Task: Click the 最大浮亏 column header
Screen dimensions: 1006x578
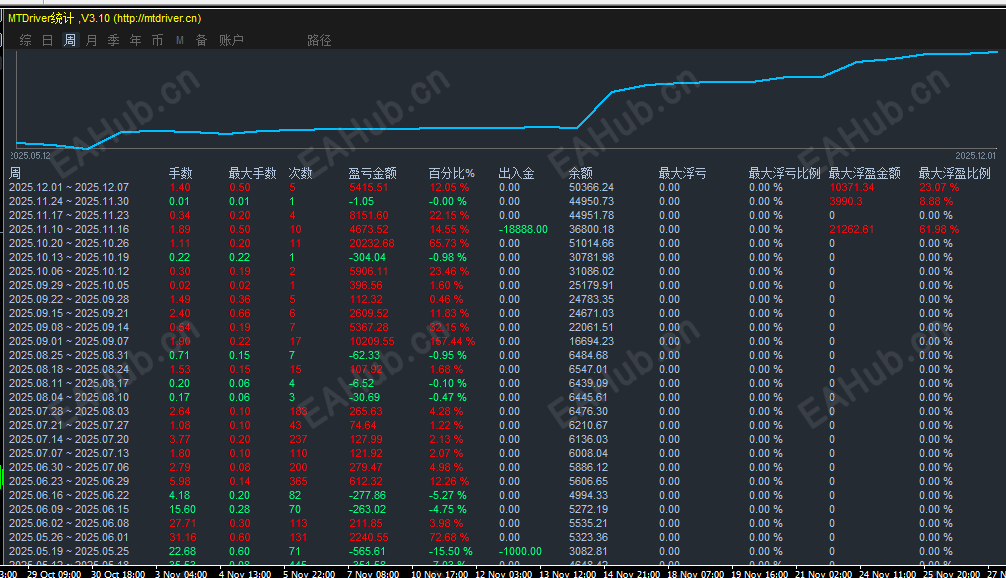Action: pyautogui.click(x=683, y=173)
